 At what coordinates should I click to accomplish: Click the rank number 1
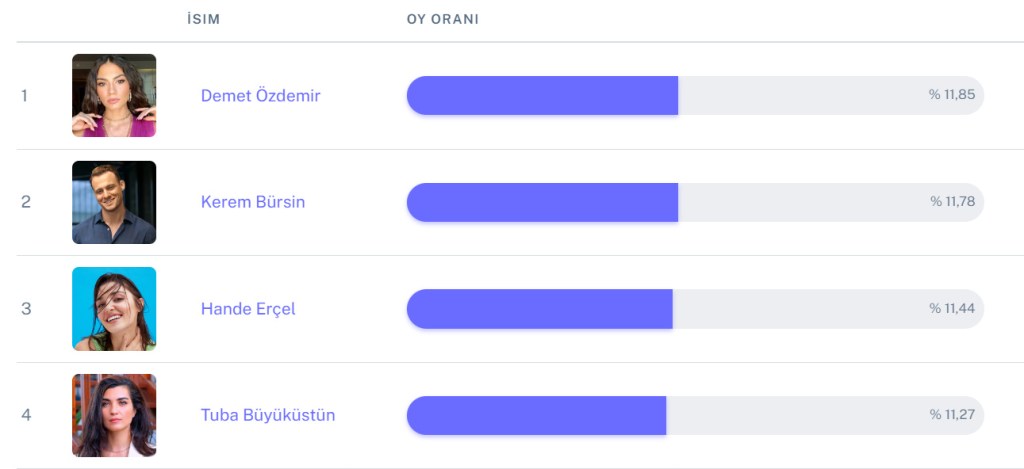[x=25, y=96]
